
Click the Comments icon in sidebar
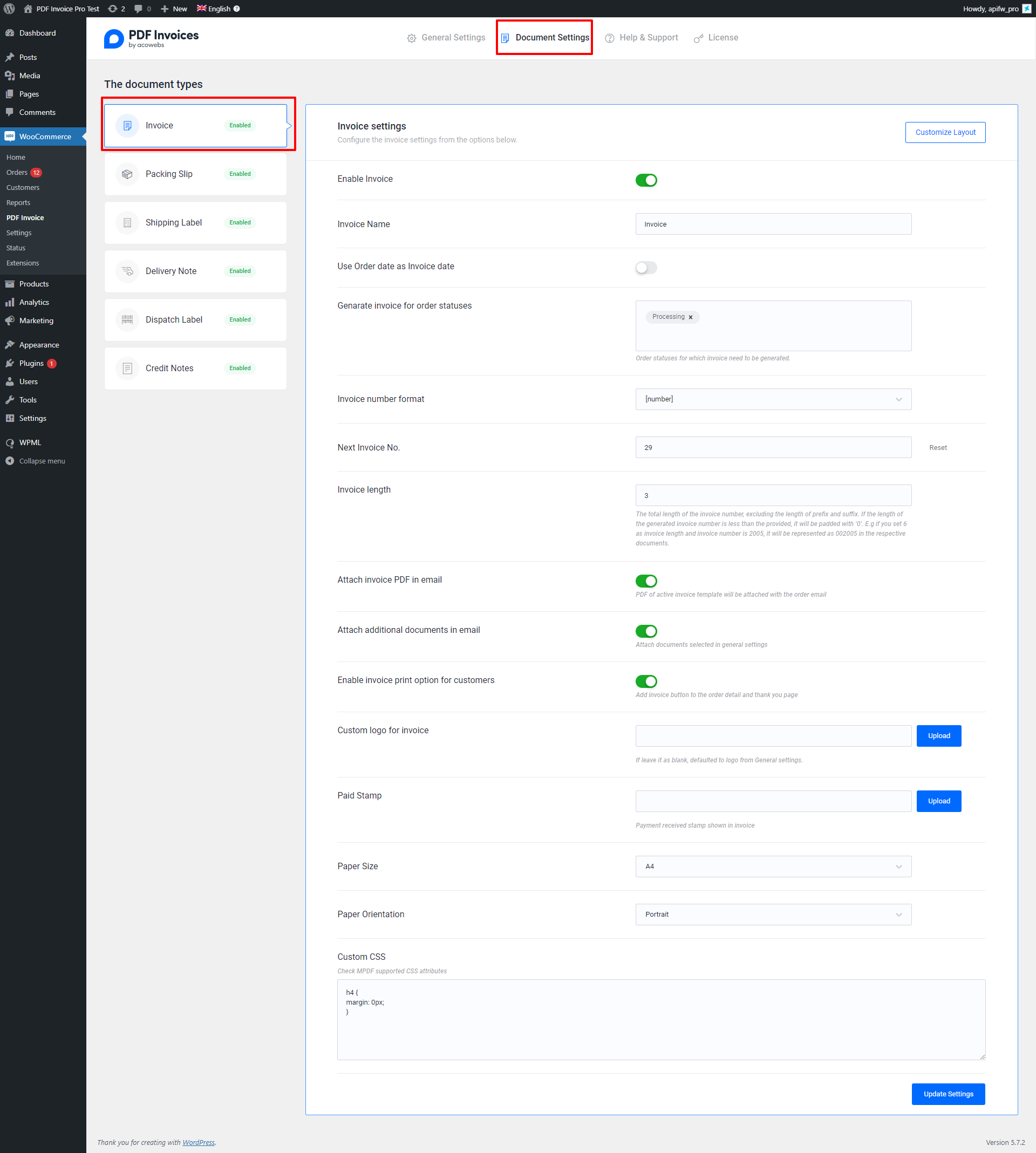pos(10,112)
